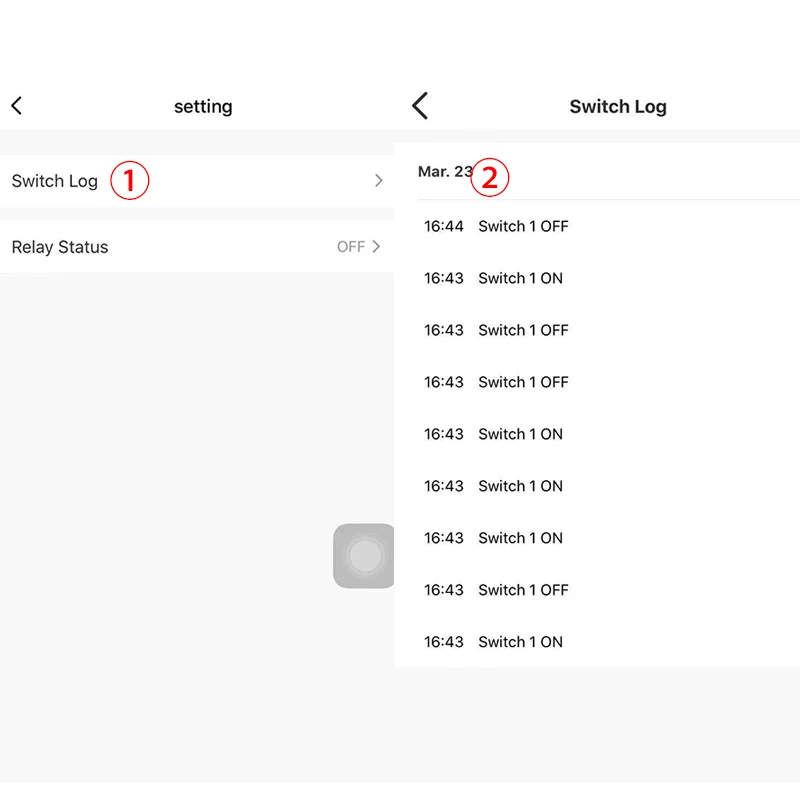Click the OFF value of Relay Status

tap(351, 247)
